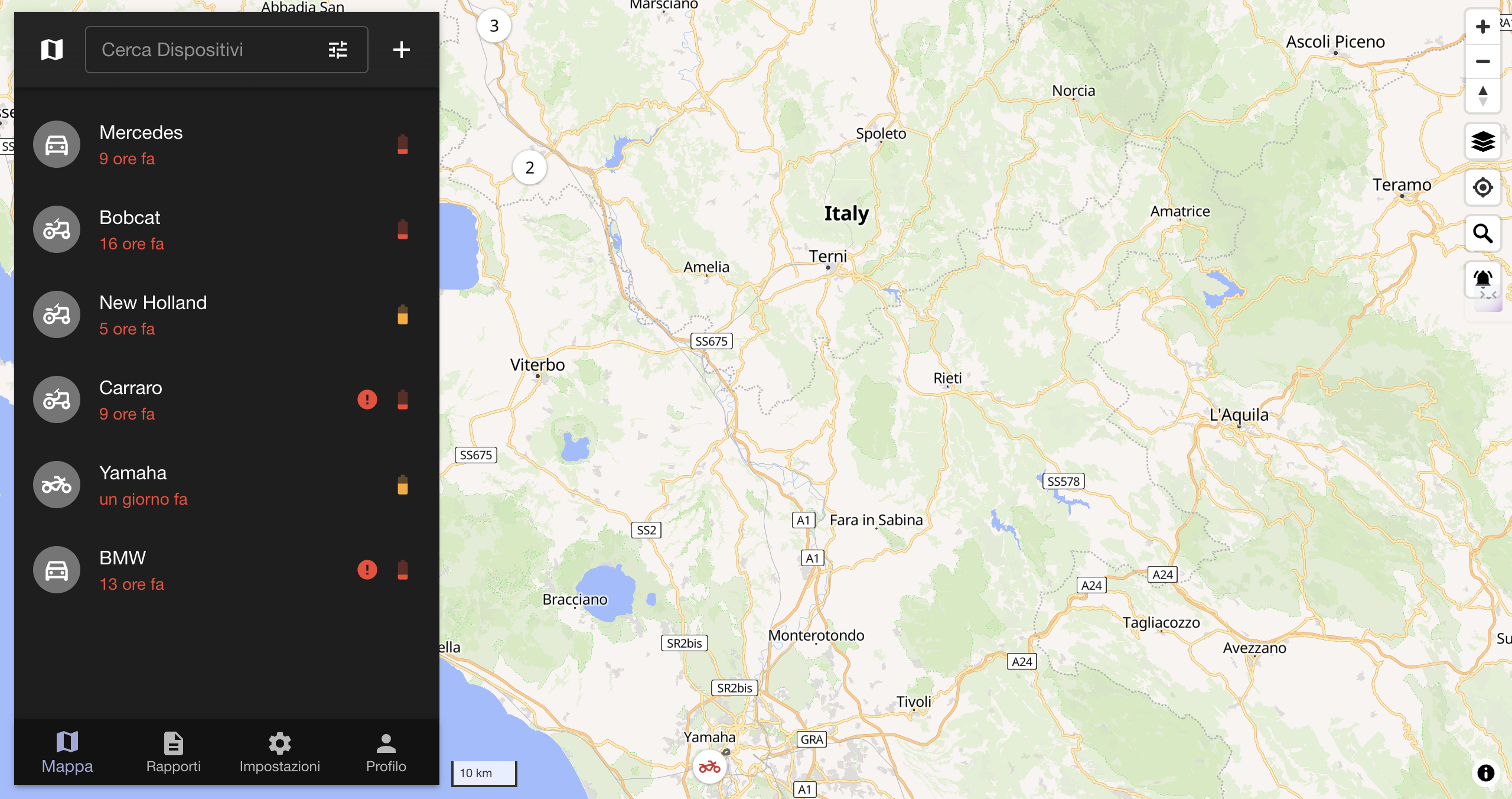Click the alert indicator on the BMW device

pyautogui.click(x=368, y=570)
